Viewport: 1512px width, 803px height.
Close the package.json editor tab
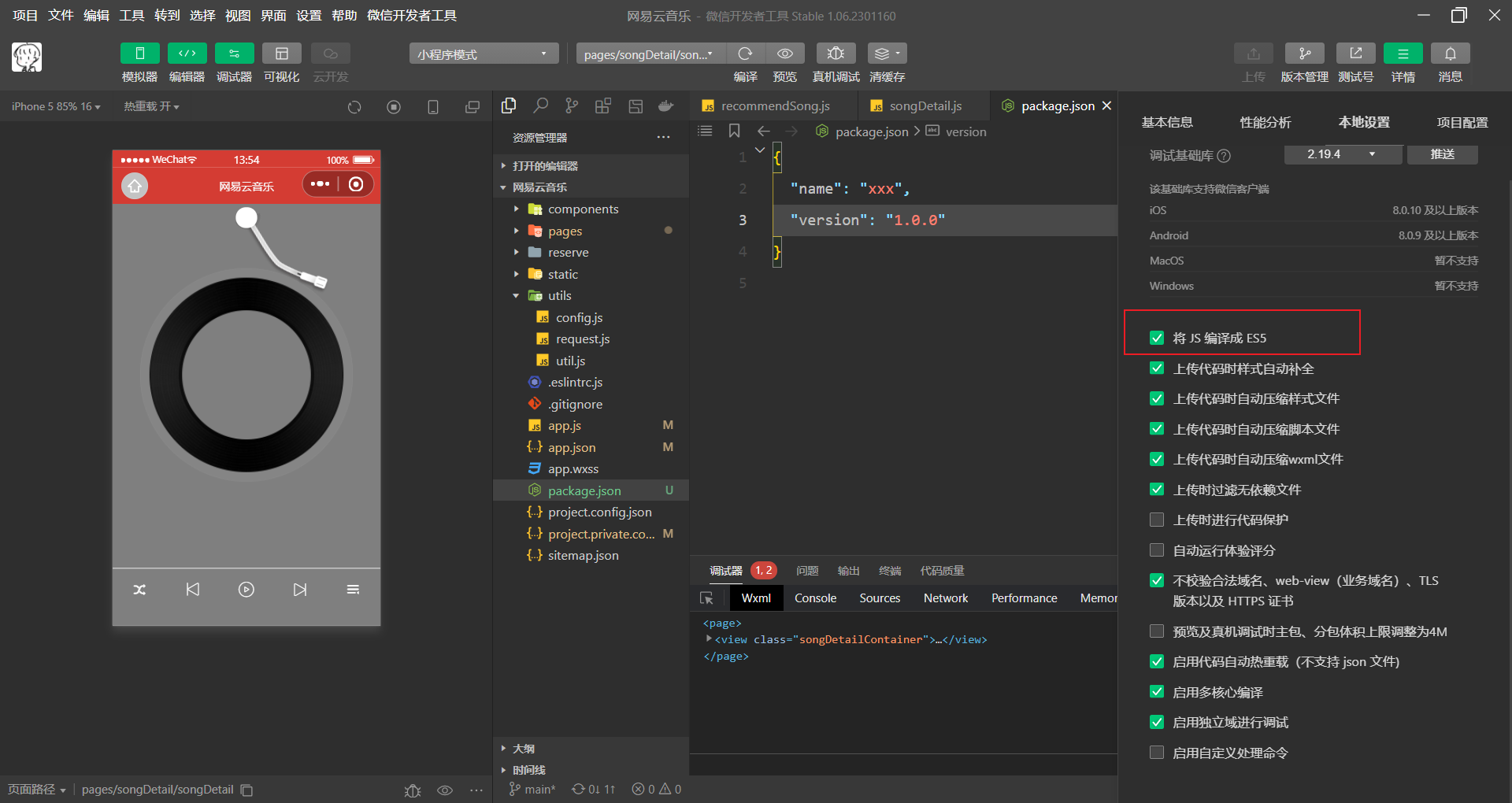pos(1106,106)
